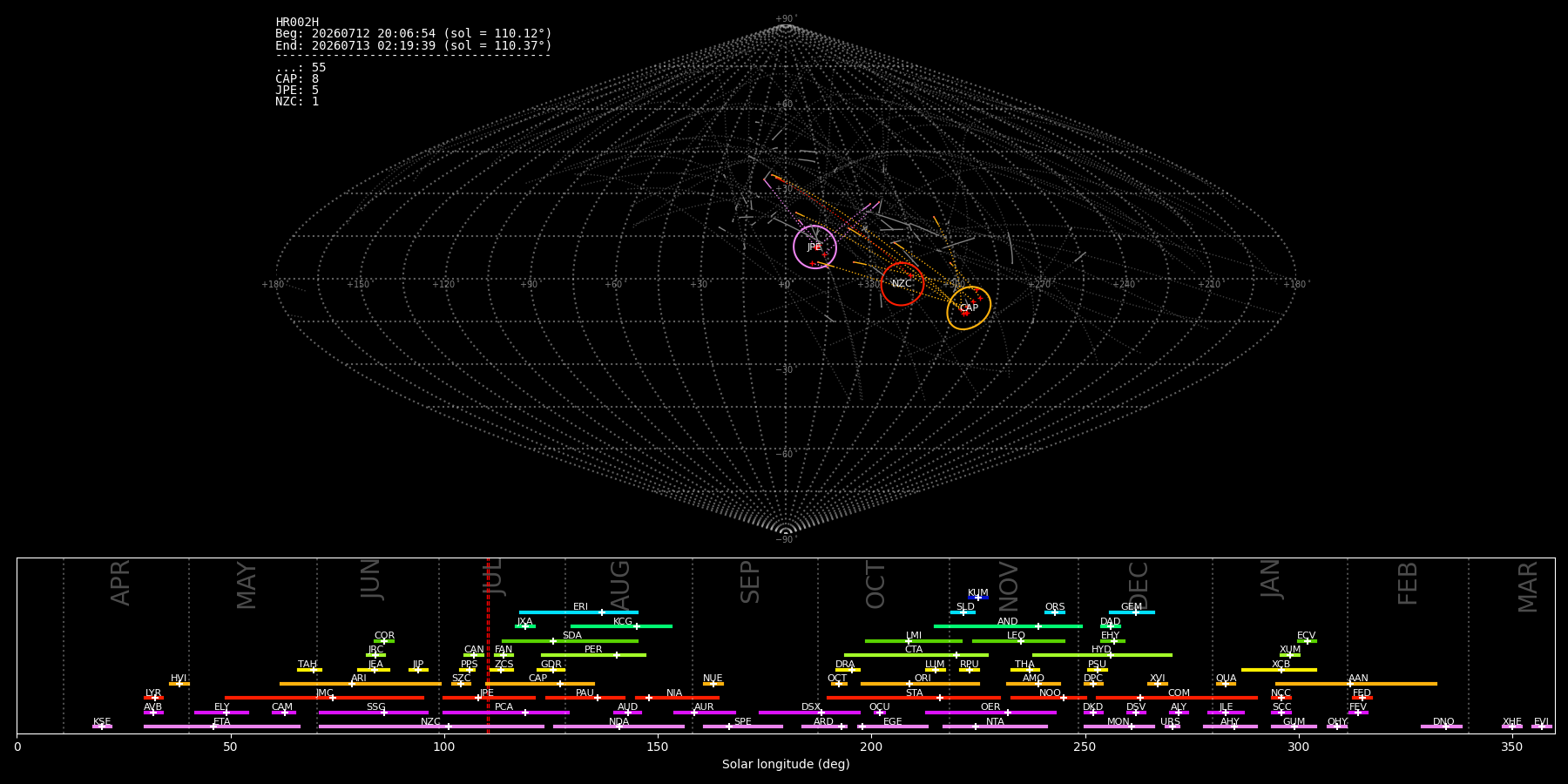This screenshot has height=784, width=1568.
Task: Click the -90 latitude label below map
Action: click(786, 540)
